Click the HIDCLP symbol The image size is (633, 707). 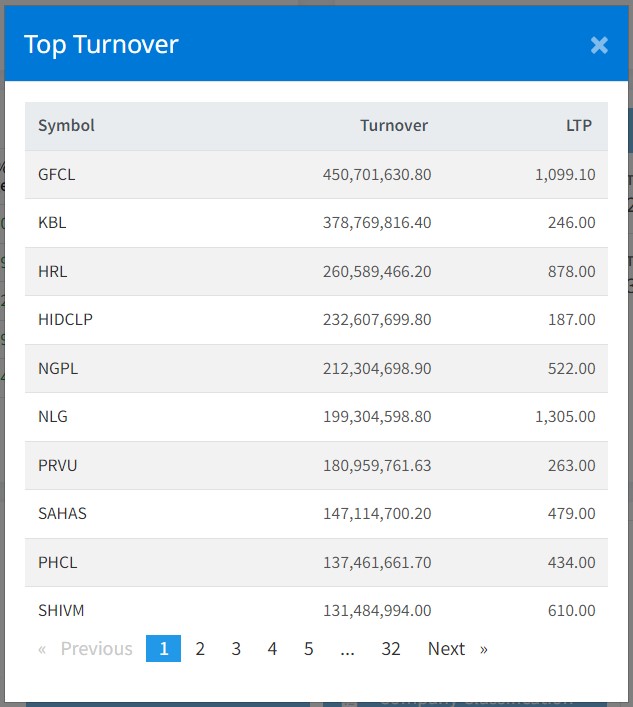click(66, 320)
